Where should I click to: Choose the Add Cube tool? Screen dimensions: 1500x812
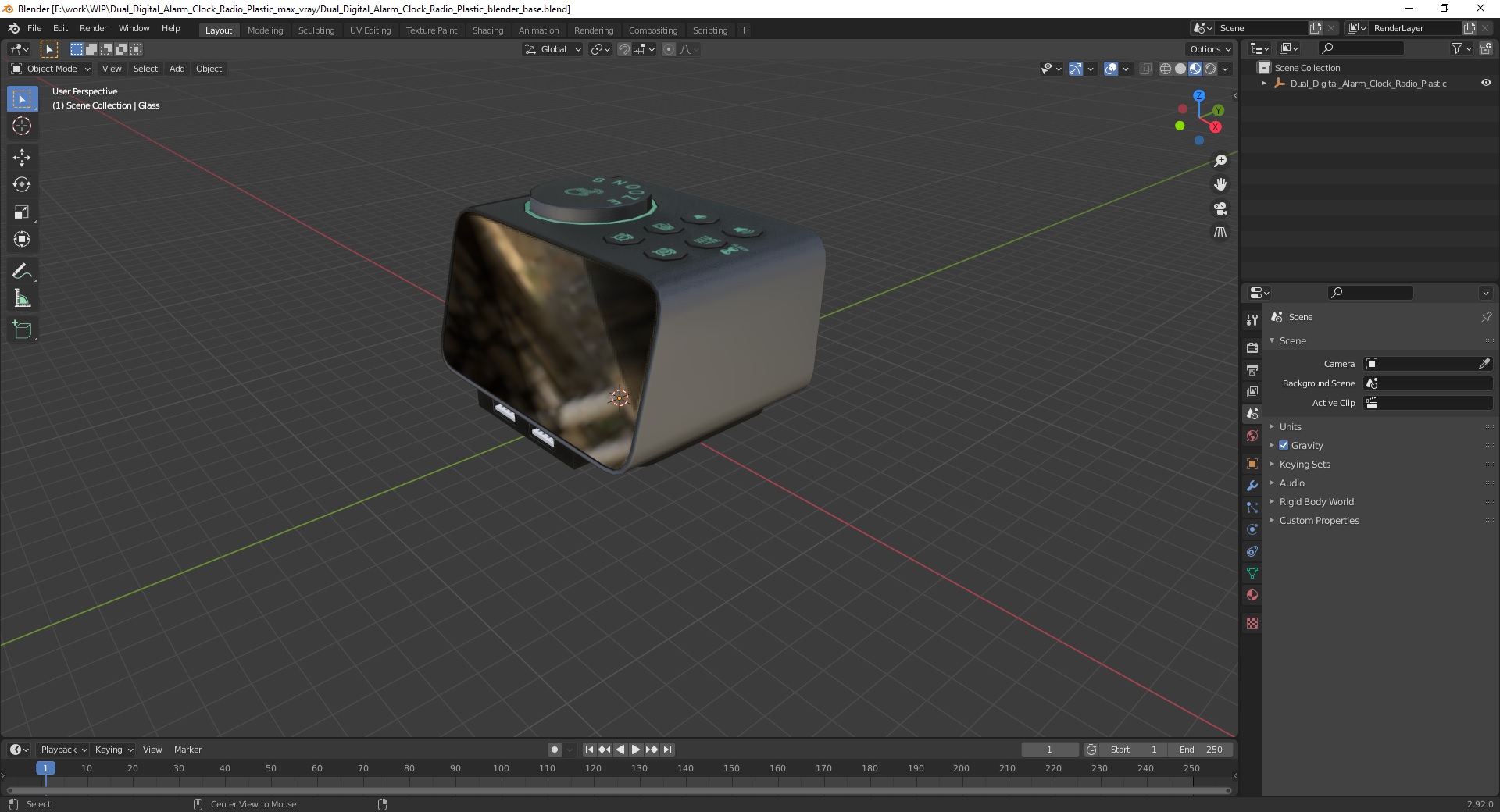pyautogui.click(x=22, y=329)
